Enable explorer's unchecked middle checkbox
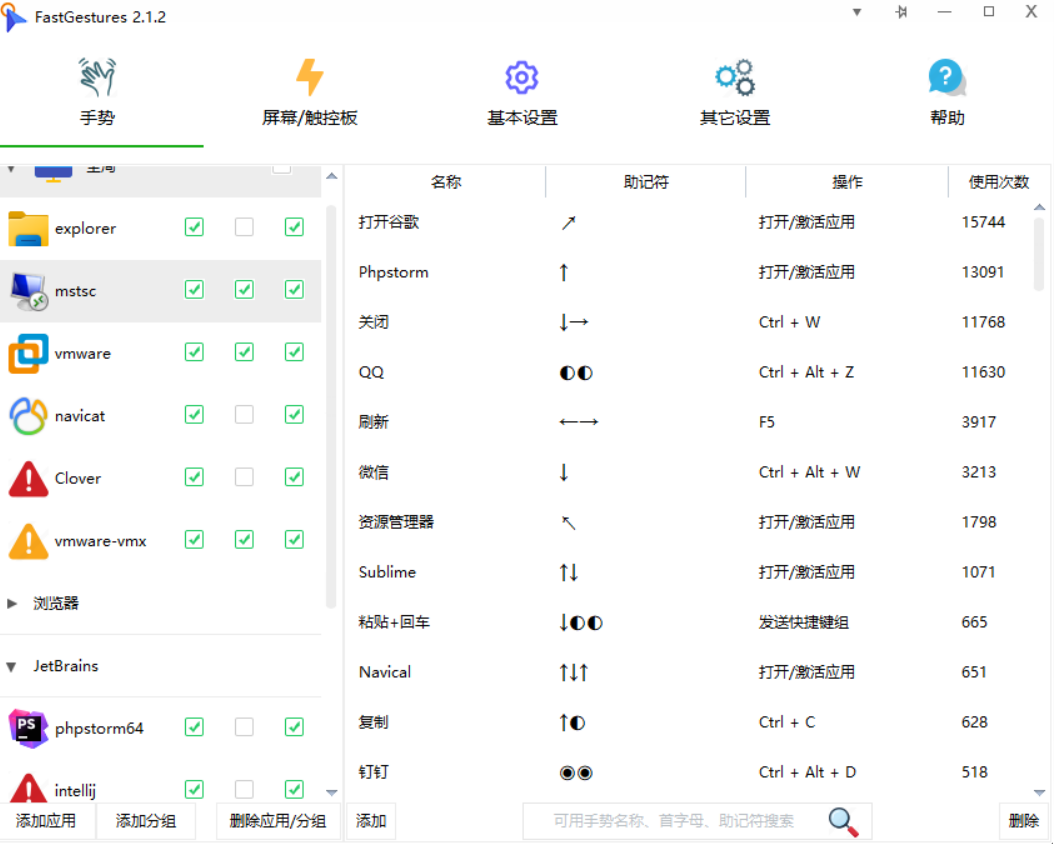The width and height of the screenshot is (1054, 844). point(244,227)
